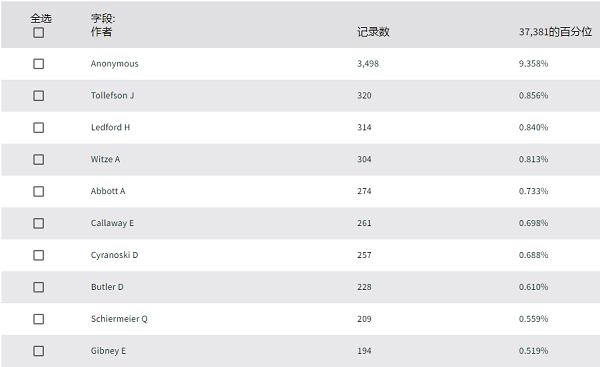Click the 字段: 作者 column header
600x367 pixels.
pos(103,25)
